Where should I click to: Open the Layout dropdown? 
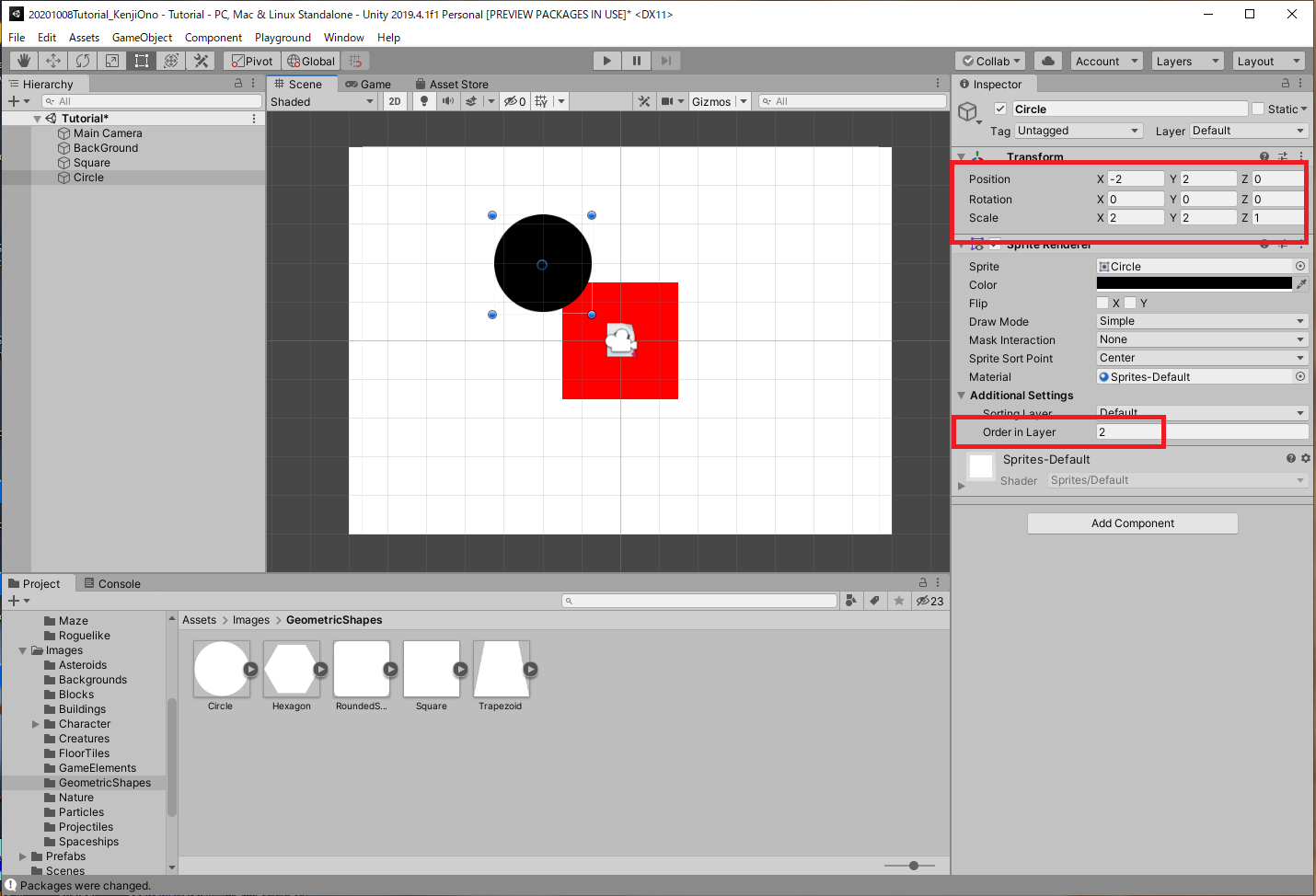coord(1268,61)
